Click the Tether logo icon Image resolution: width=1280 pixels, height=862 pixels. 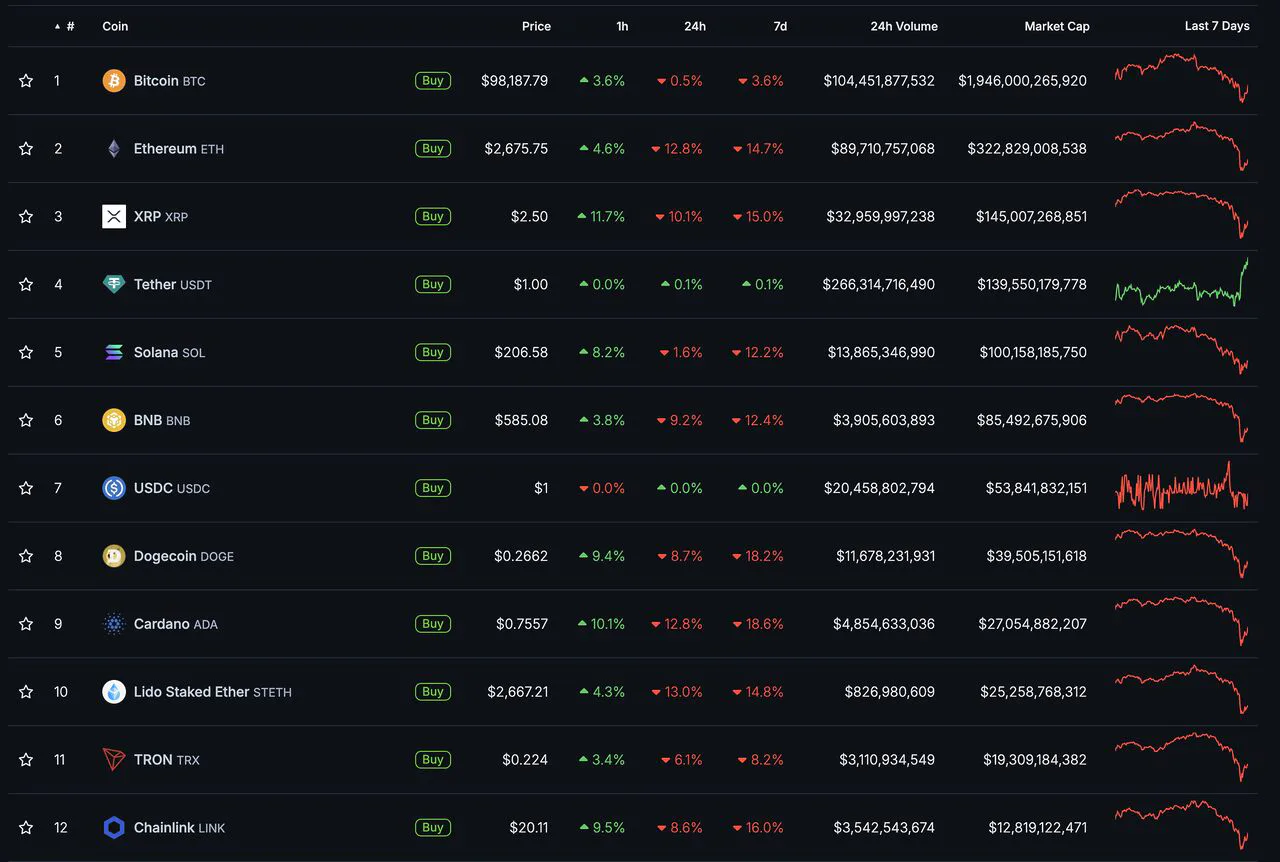pyautogui.click(x=114, y=284)
